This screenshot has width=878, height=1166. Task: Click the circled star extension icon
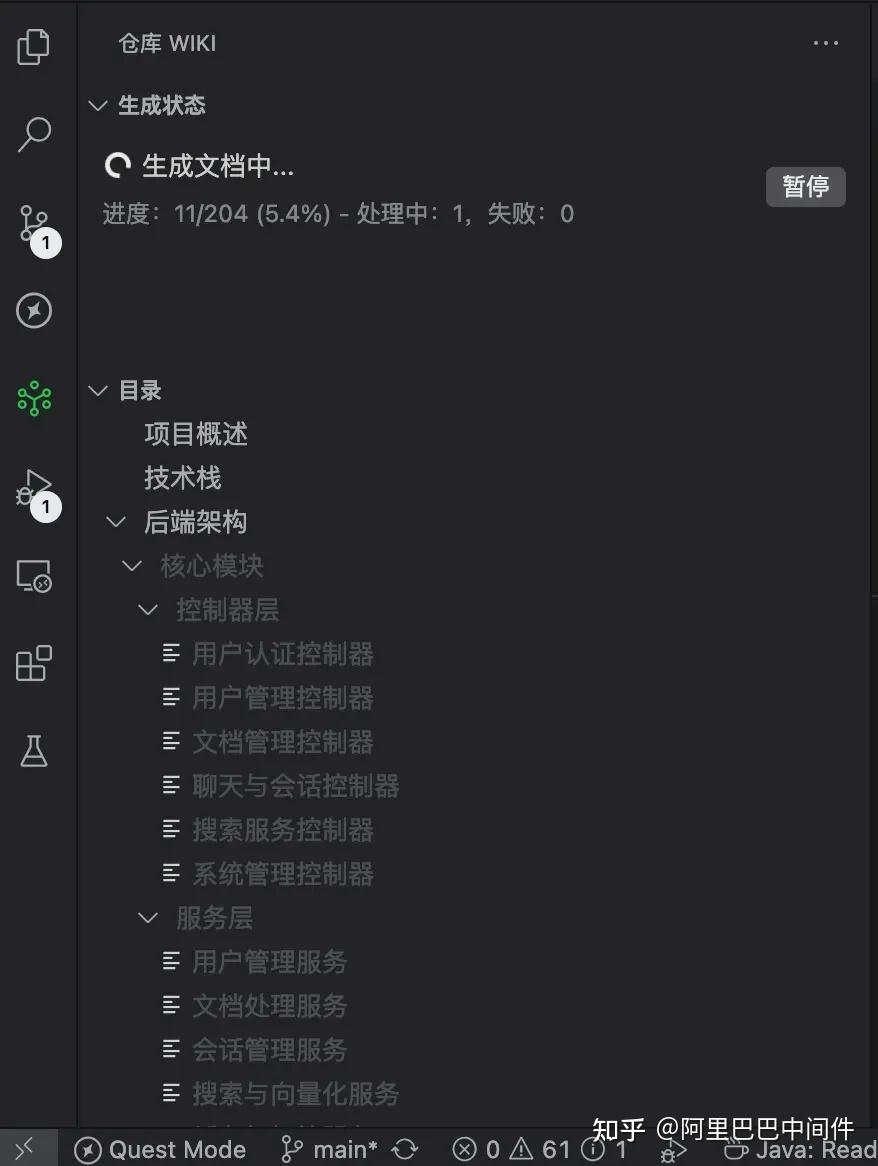coord(35,311)
